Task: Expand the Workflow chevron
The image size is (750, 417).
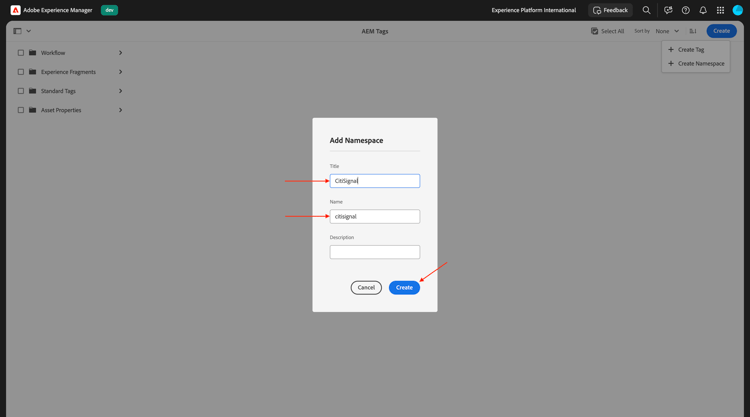Action: (121, 53)
